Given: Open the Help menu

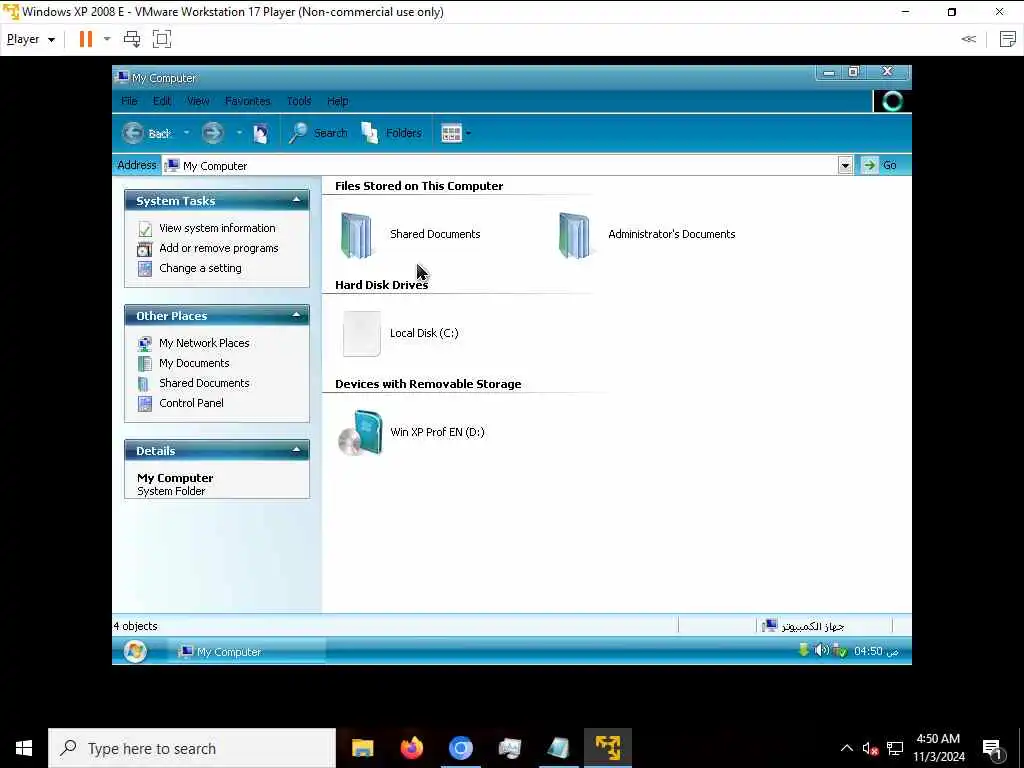Looking at the screenshot, I should pyautogui.click(x=338, y=101).
